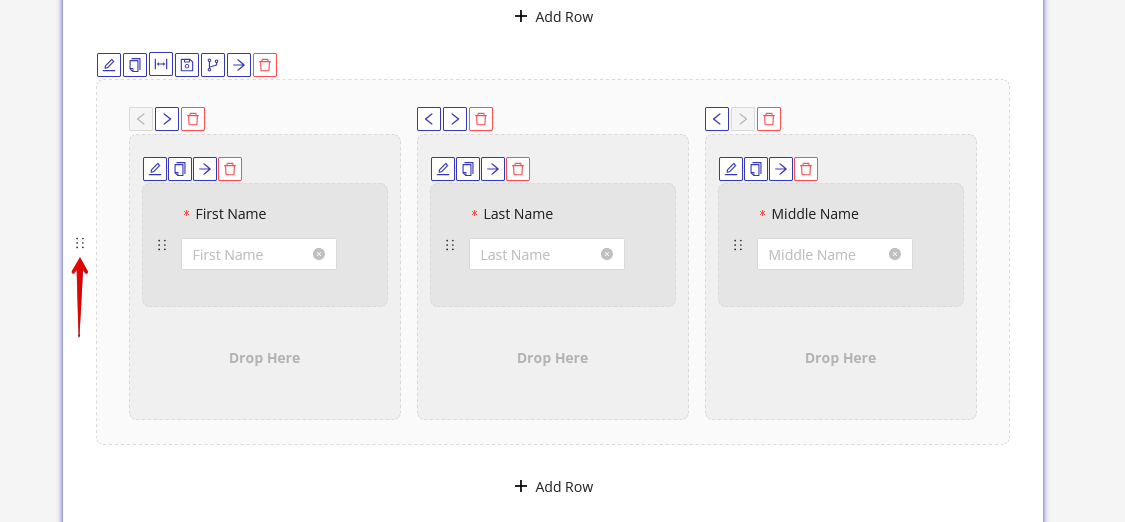Viewport: 1125px width, 522px height.
Task: Save the row as a template icon
Action: pyautogui.click(x=187, y=65)
